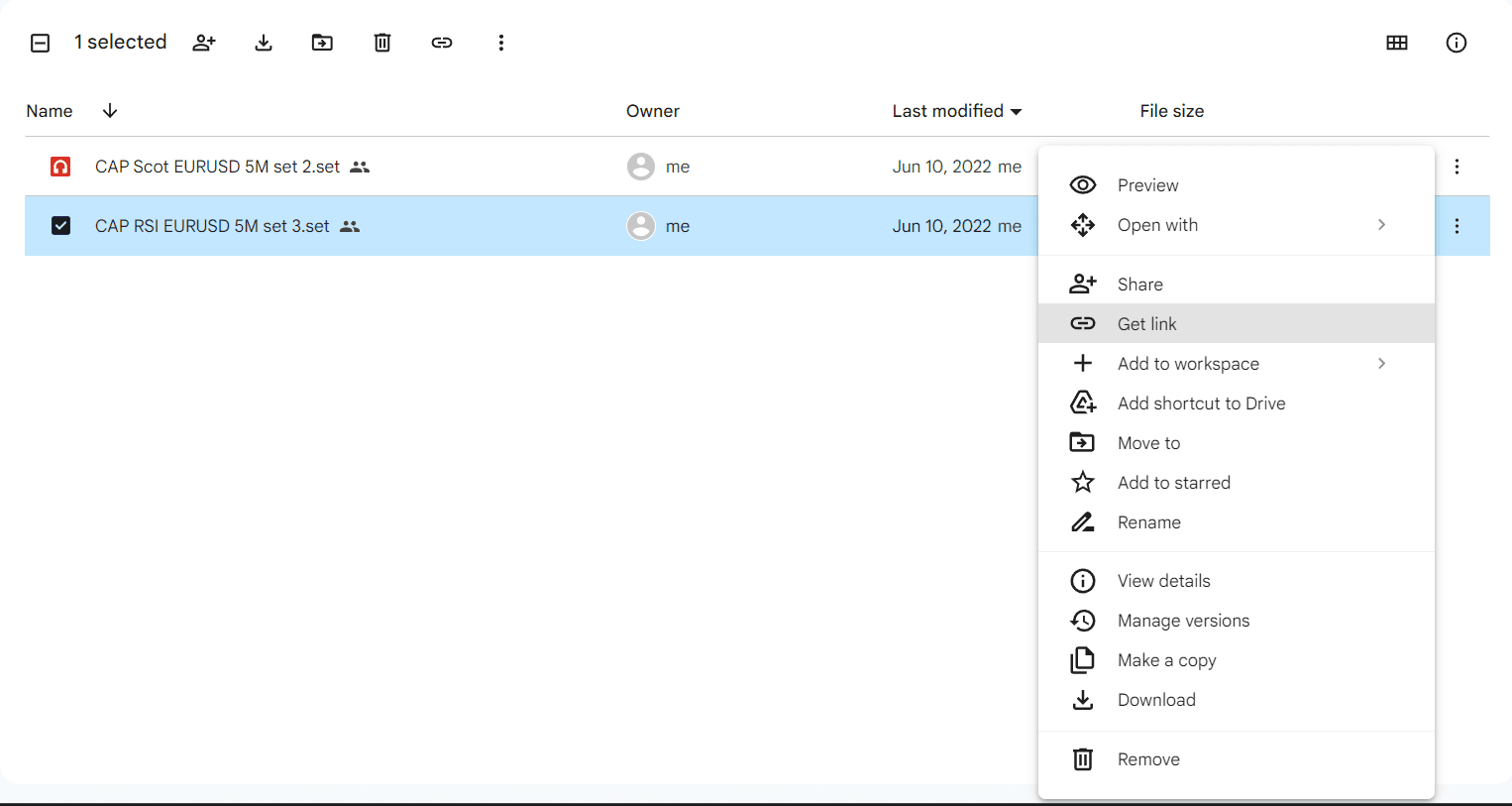Viewport: 1512px width, 806px height.
Task: Uncheck the CAP RSI EURUSD file checkbox
Action: point(60,225)
